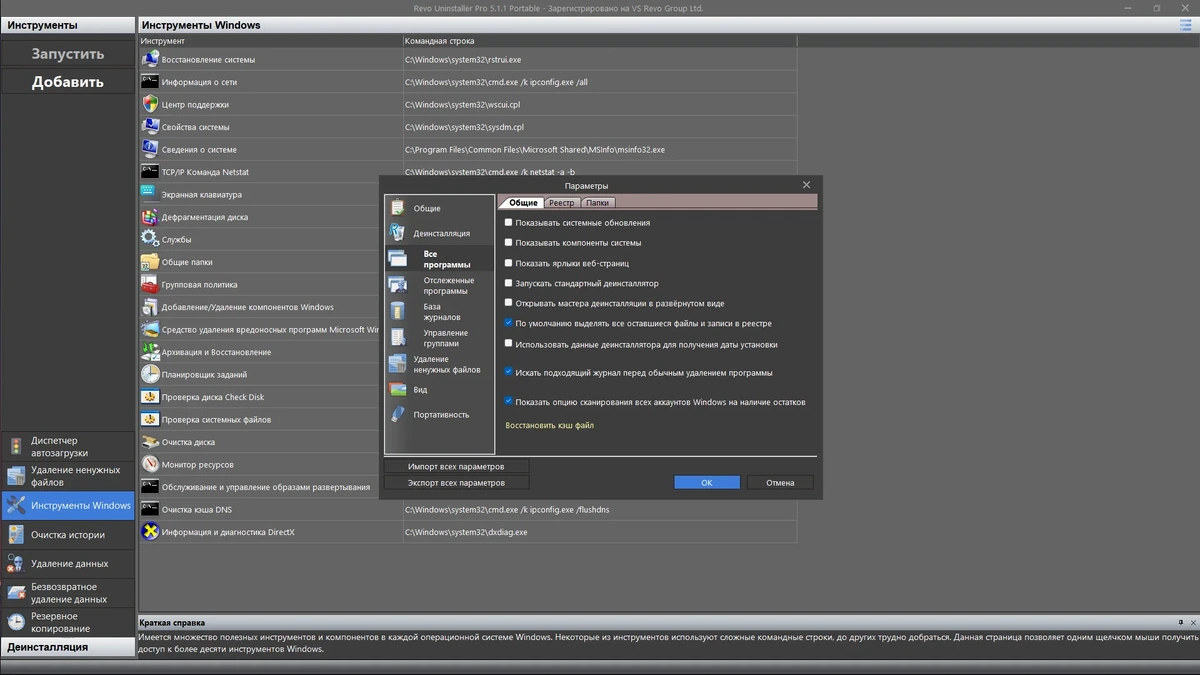Click the on-screen keyboard icon
This screenshot has height=675, width=1200.
[150, 194]
